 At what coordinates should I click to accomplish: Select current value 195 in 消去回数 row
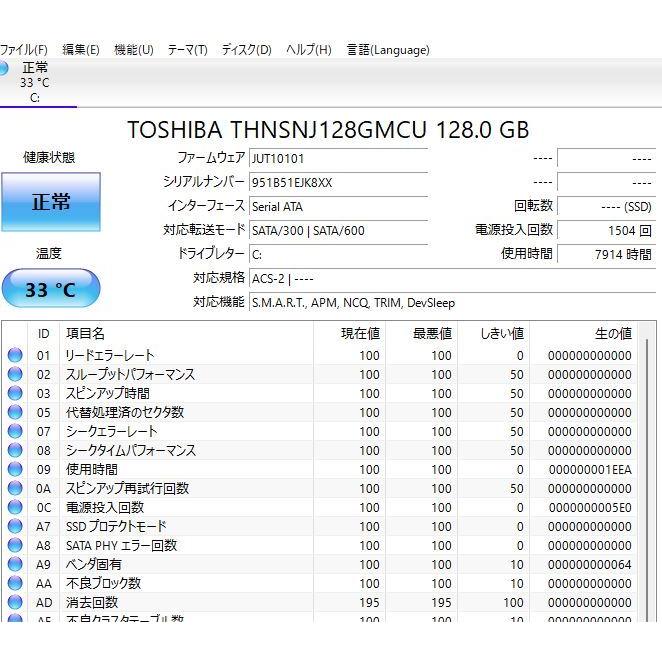point(369,602)
